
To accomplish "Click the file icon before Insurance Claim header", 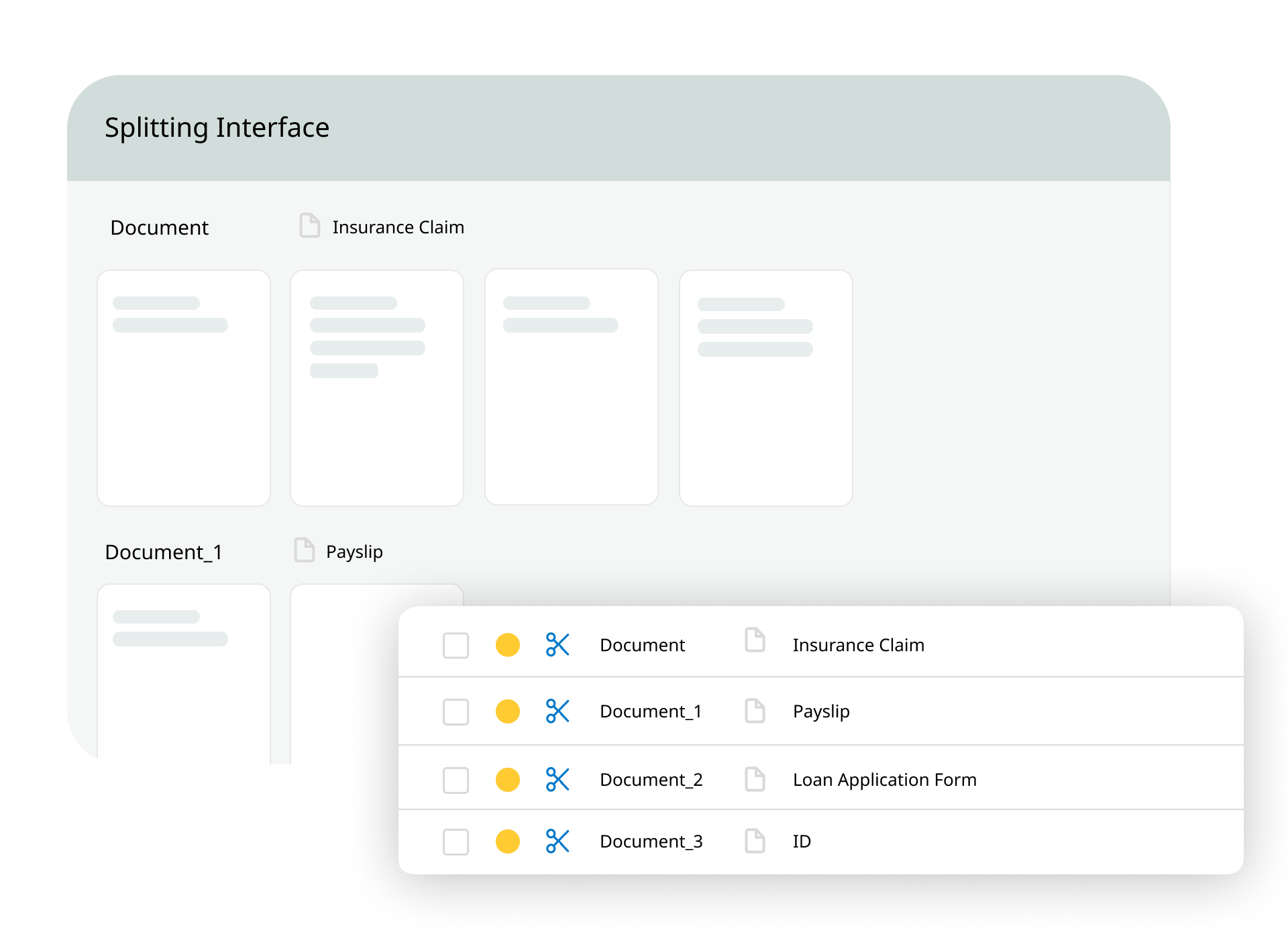I will tap(309, 226).
